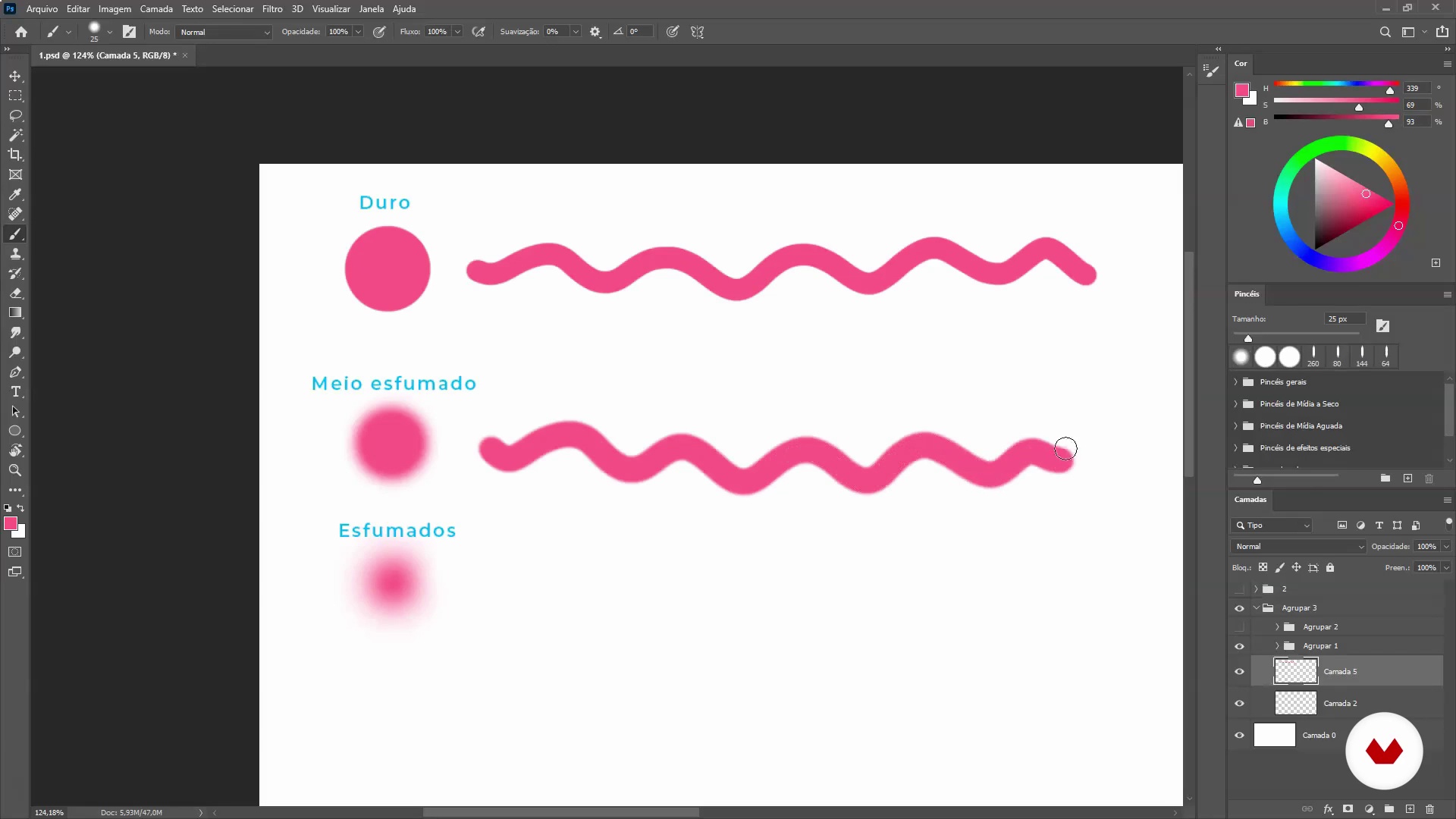Select the Lasso tool

coord(15,115)
